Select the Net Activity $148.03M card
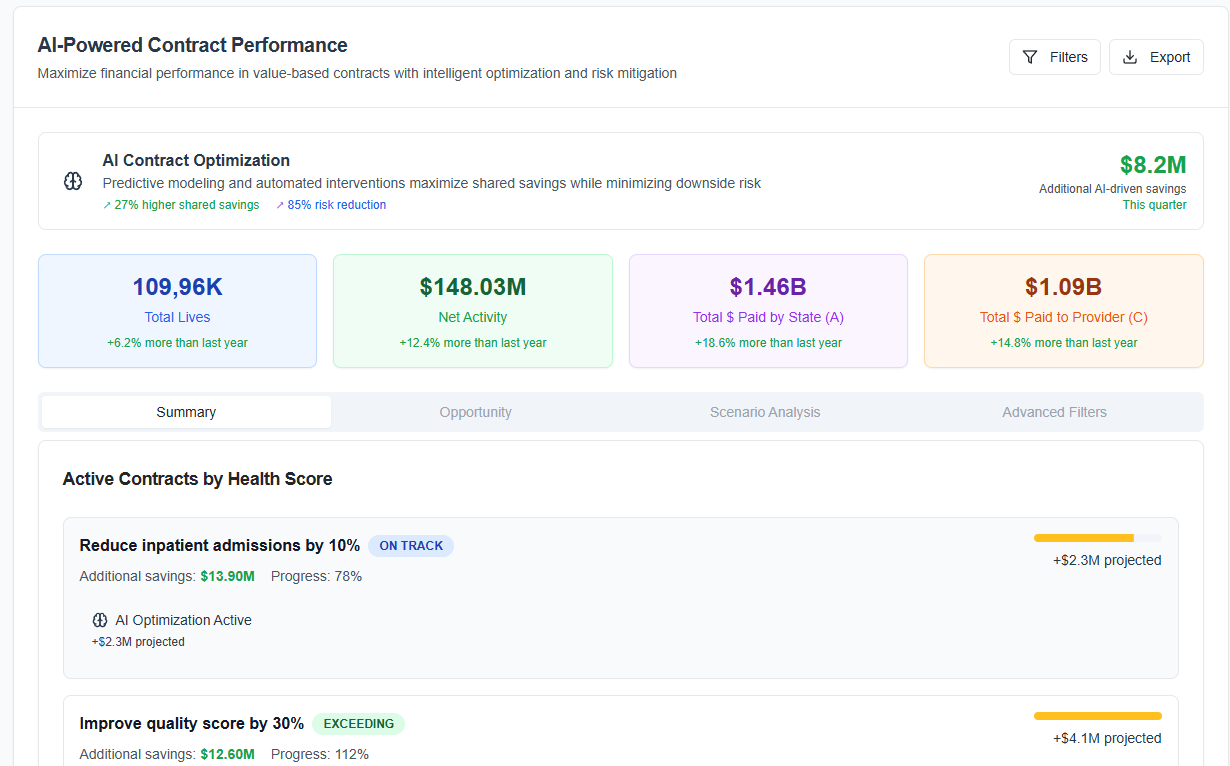 click(473, 311)
